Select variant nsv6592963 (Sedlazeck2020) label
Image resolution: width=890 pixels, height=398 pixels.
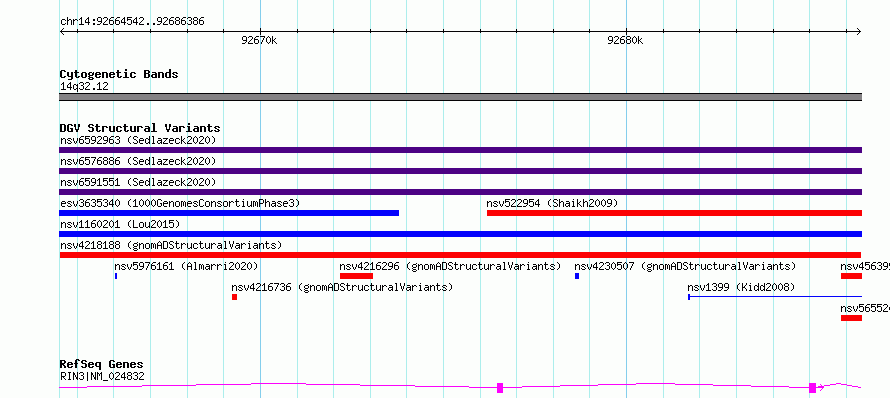[x=138, y=140]
